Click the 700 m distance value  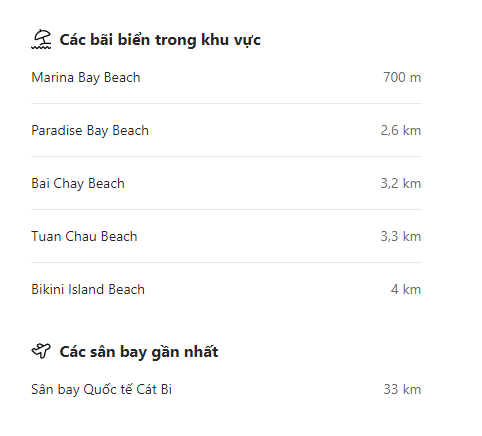(x=402, y=77)
